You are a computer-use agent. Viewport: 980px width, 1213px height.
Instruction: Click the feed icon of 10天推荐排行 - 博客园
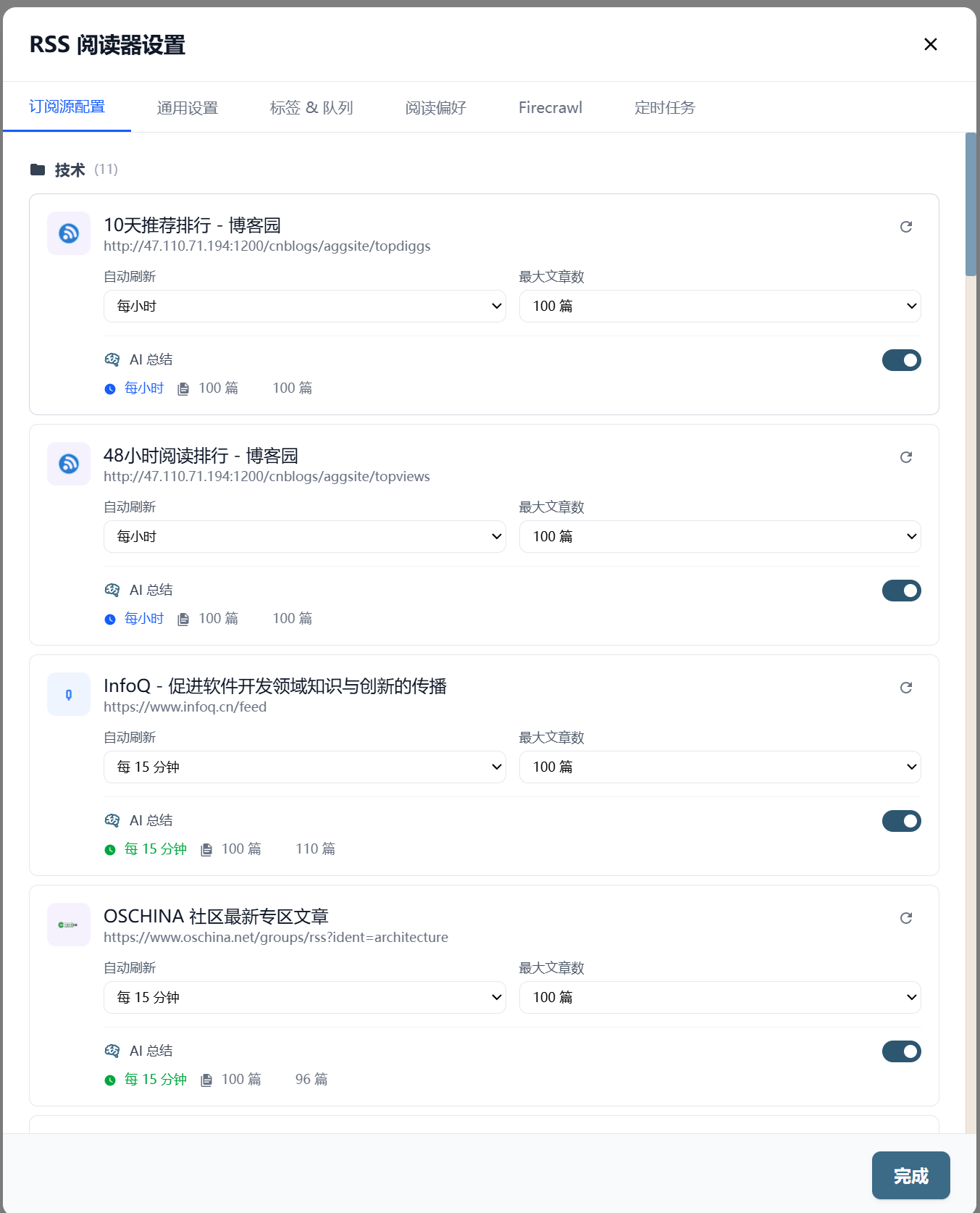(69, 233)
